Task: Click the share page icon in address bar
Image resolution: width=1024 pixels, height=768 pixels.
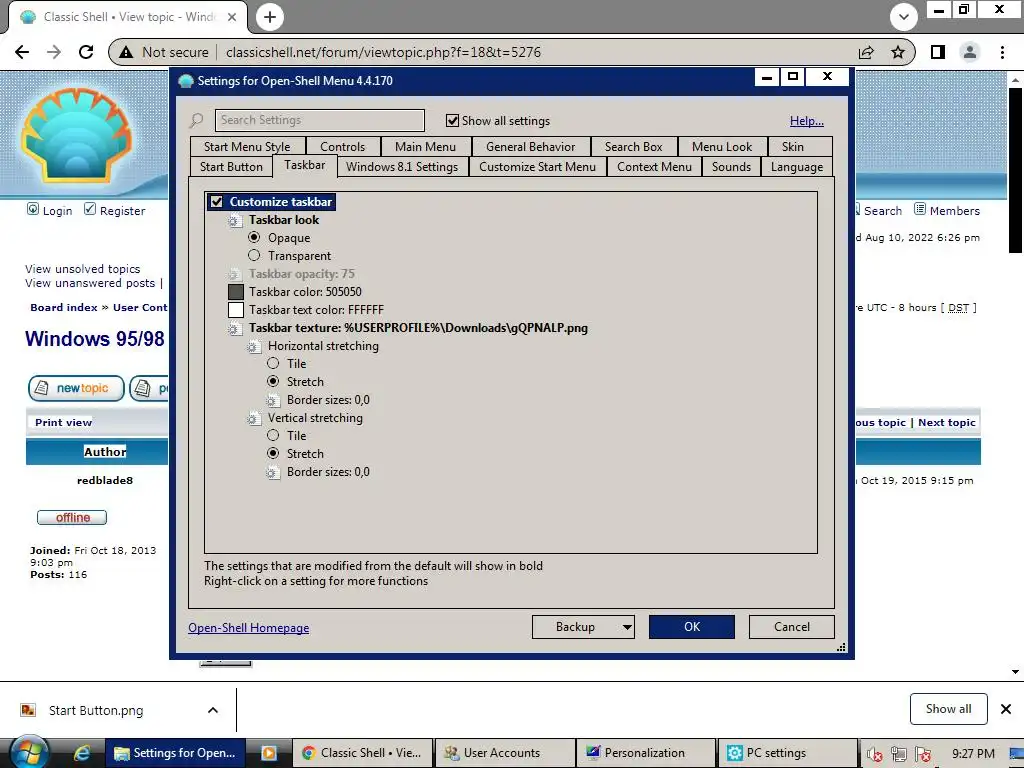Action: click(866, 52)
